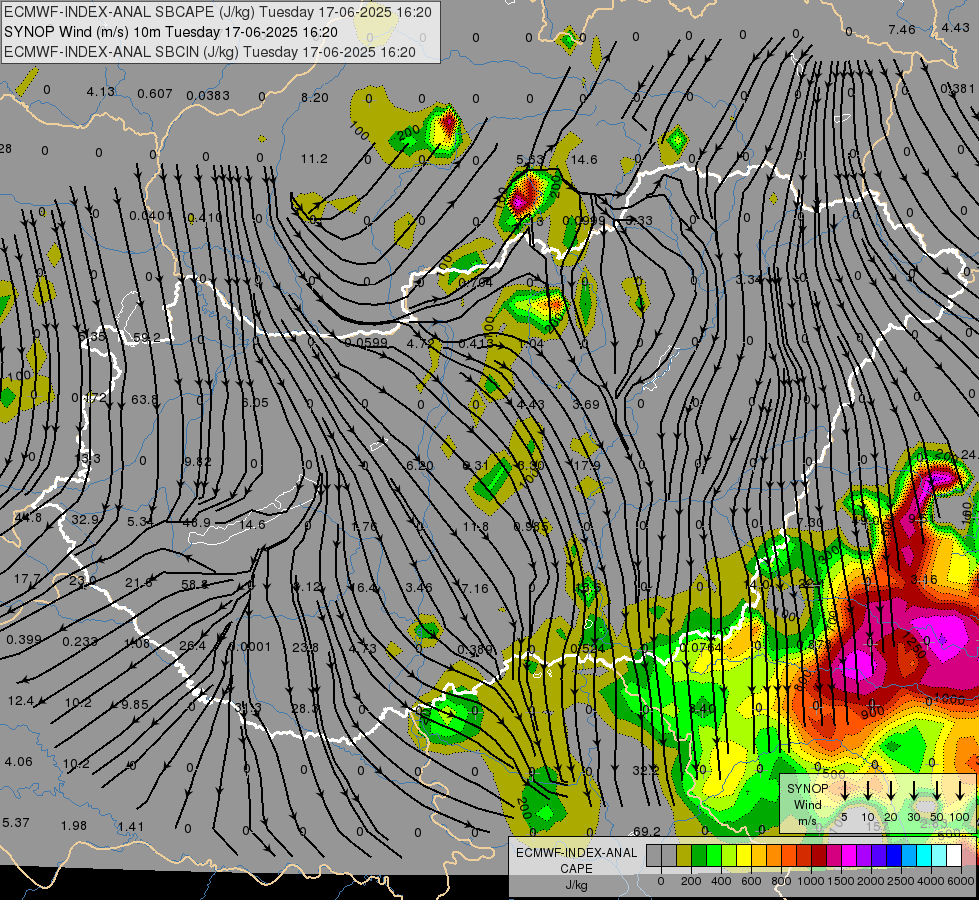
Task: Click the 6.20 value on the map
Action: tap(420, 465)
